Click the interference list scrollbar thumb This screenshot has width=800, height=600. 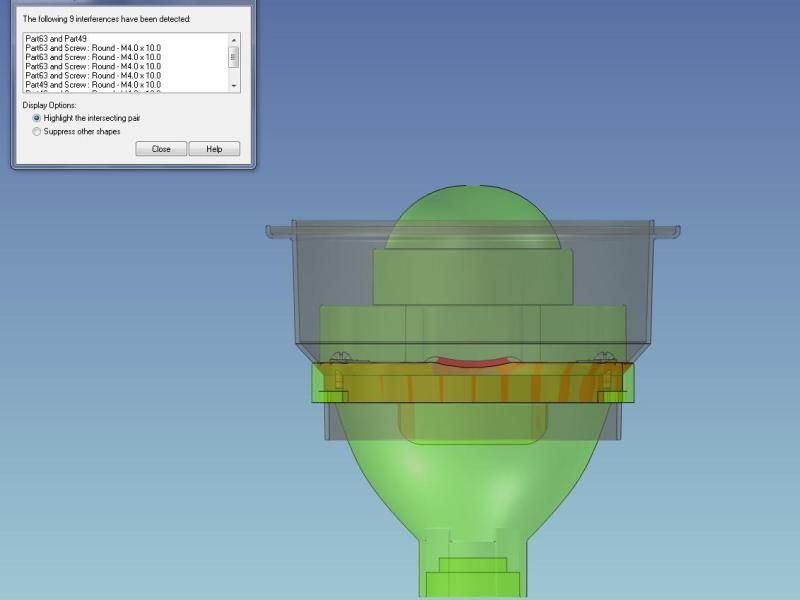pyautogui.click(x=234, y=57)
